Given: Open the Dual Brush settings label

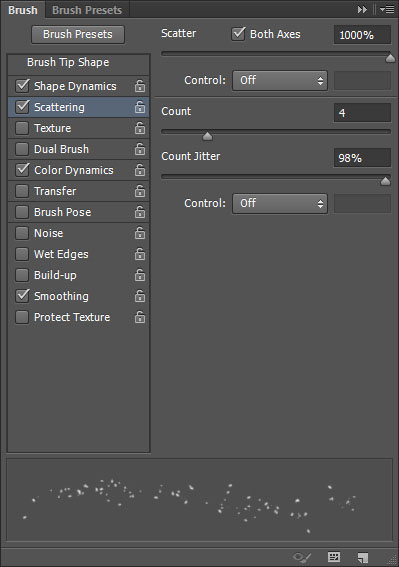Looking at the screenshot, I should pyautogui.click(x=61, y=149).
